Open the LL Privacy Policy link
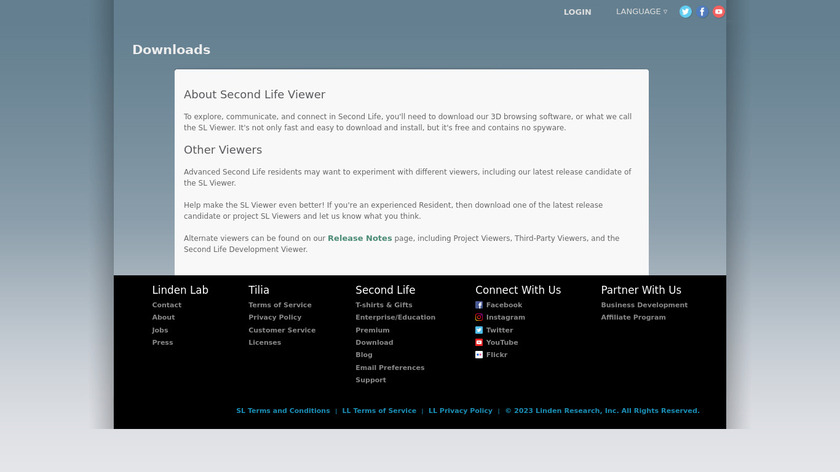Viewport: 840px width, 472px height. tap(460, 411)
